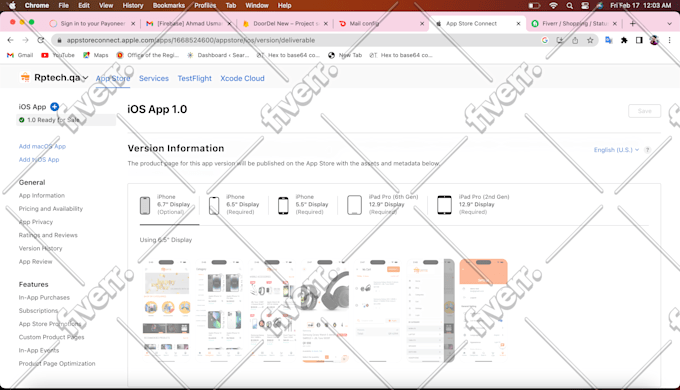Image resolution: width=680 pixels, height=390 pixels.
Task: Open the Maps bookmark
Action: click(x=95, y=55)
